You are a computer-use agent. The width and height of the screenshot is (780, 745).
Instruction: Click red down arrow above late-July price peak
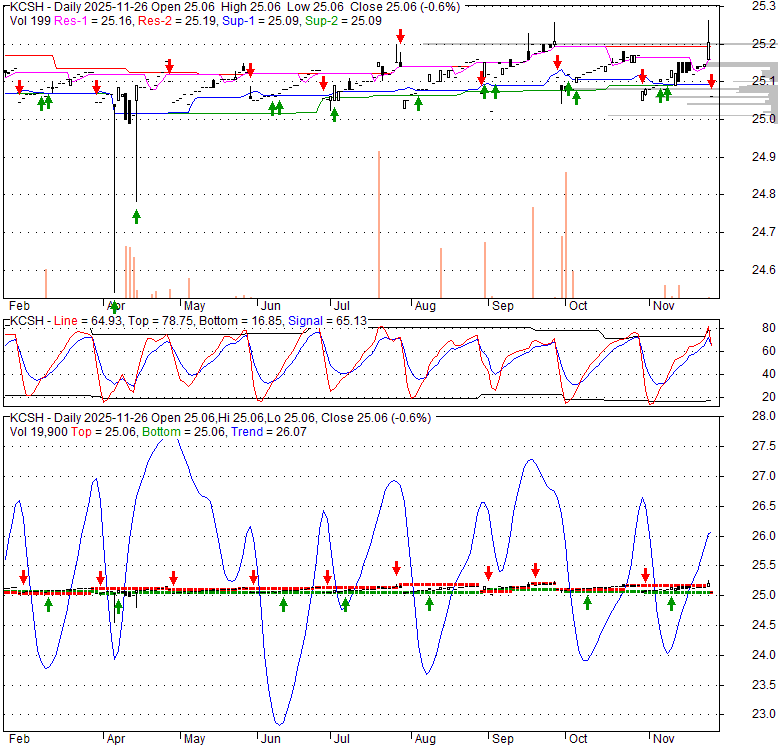pyautogui.click(x=399, y=37)
